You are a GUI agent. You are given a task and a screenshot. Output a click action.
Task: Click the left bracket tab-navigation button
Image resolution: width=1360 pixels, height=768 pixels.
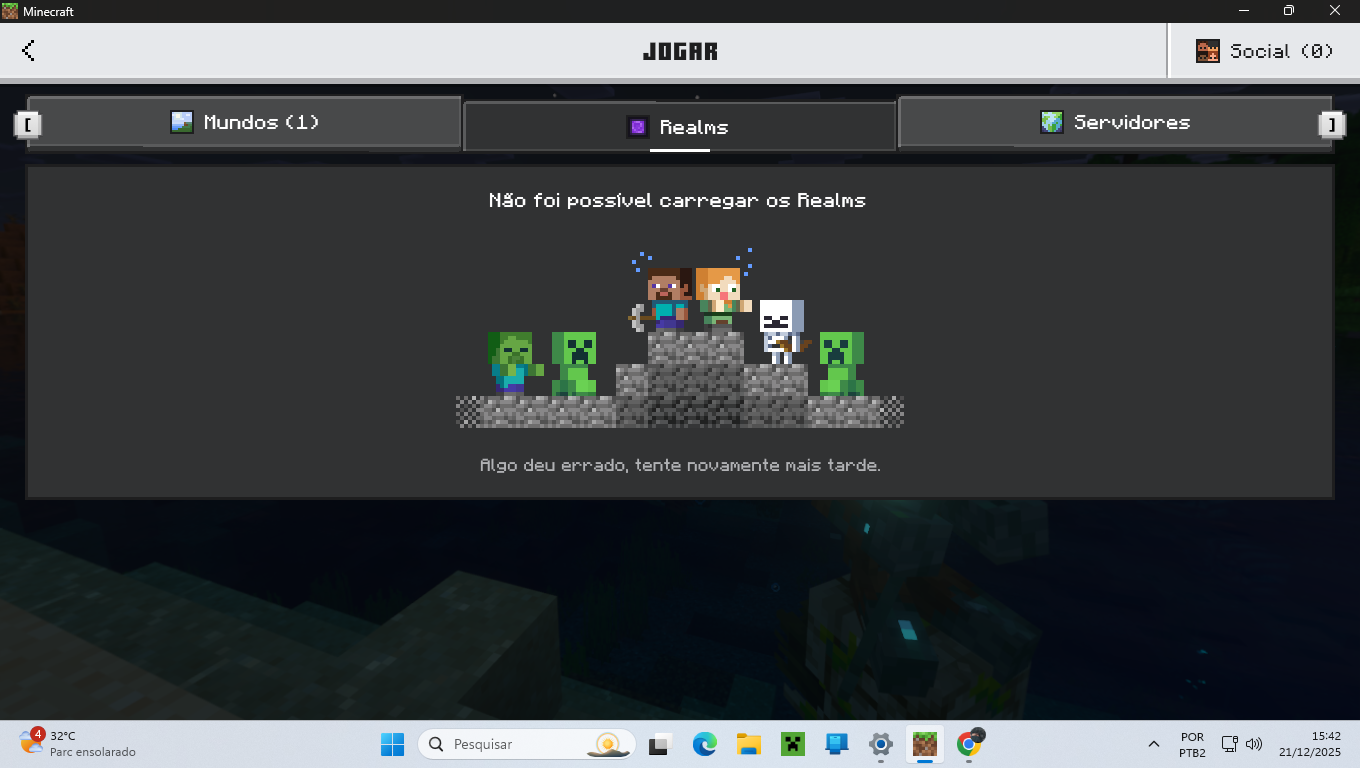coord(27,124)
